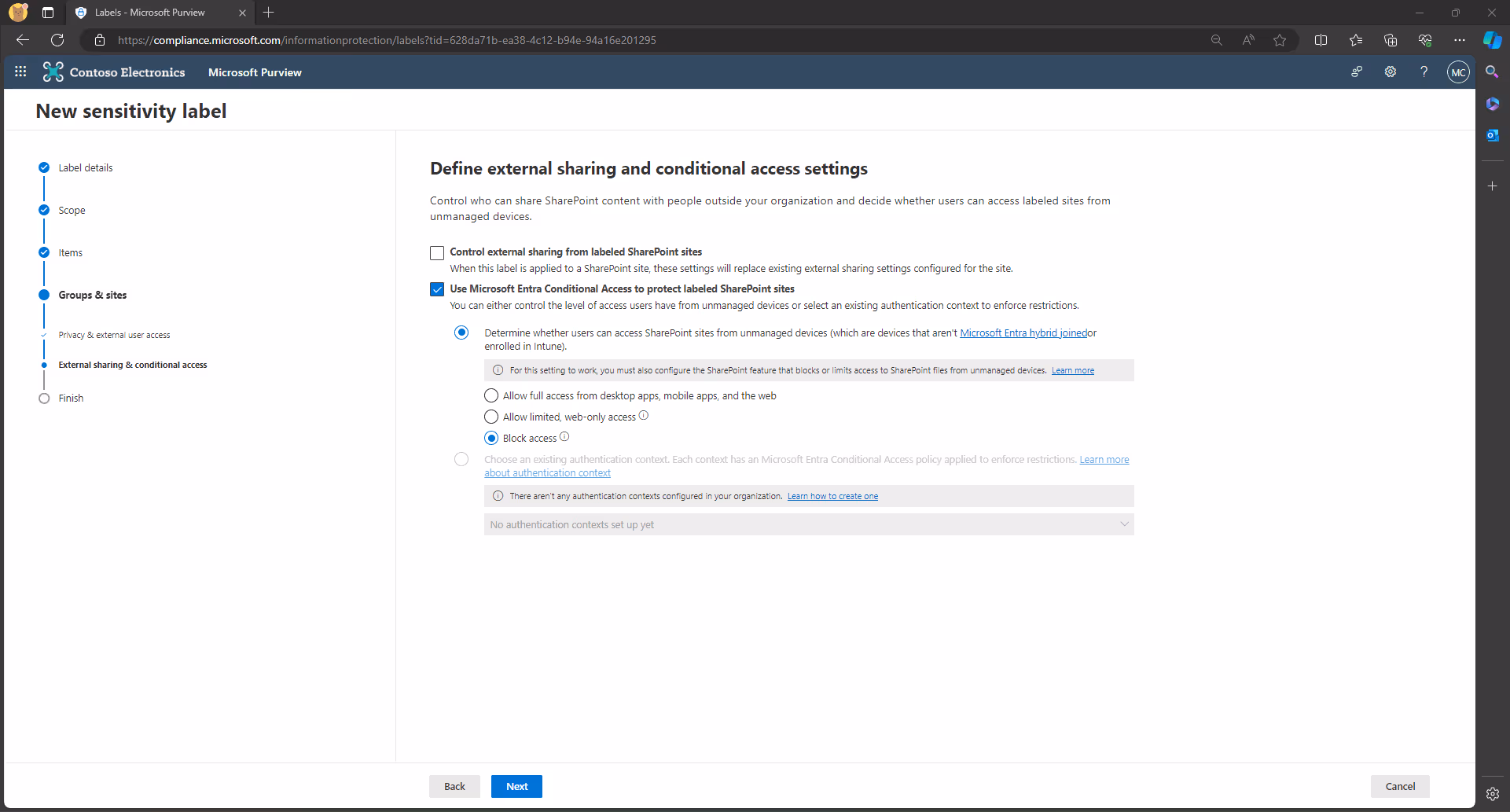Go back using the browser back arrow
The image size is (1510, 812).
pyautogui.click(x=23, y=40)
